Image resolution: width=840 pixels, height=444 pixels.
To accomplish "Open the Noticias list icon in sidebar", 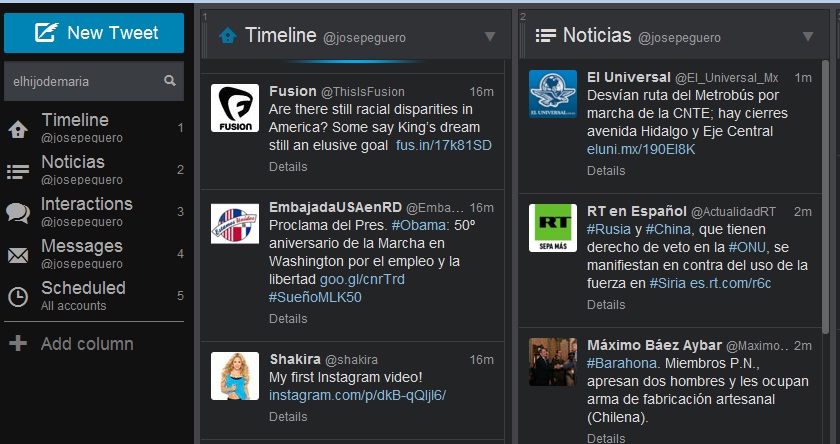I will coord(18,171).
